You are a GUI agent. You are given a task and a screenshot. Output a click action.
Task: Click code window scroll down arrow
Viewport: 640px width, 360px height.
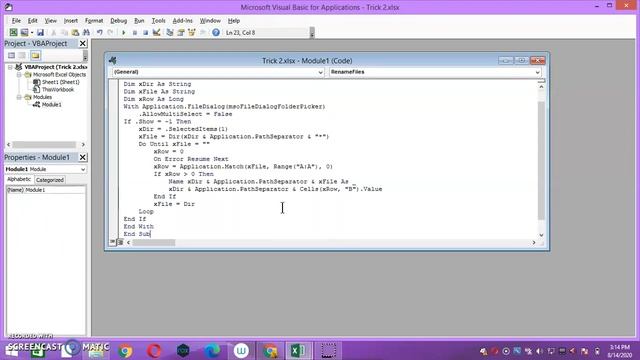coord(541,235)
